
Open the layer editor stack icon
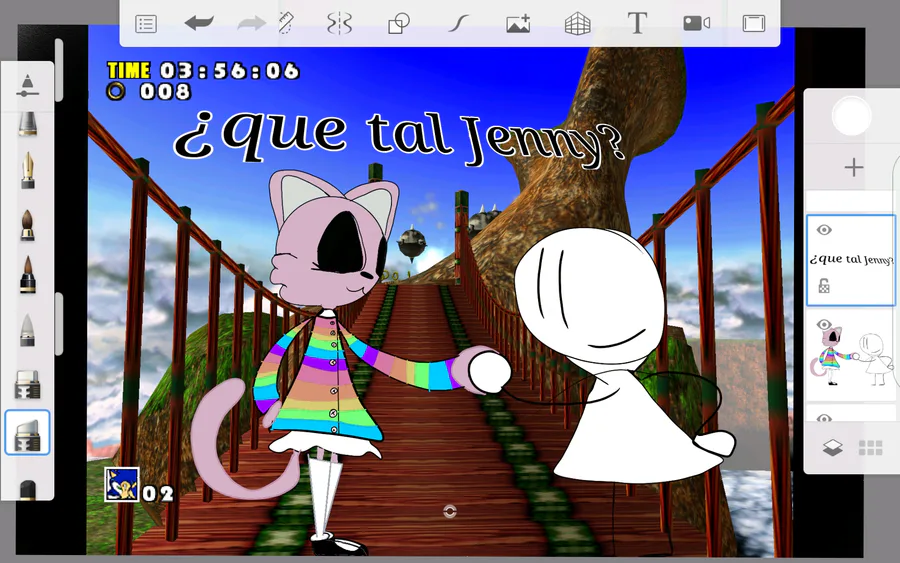832,448
